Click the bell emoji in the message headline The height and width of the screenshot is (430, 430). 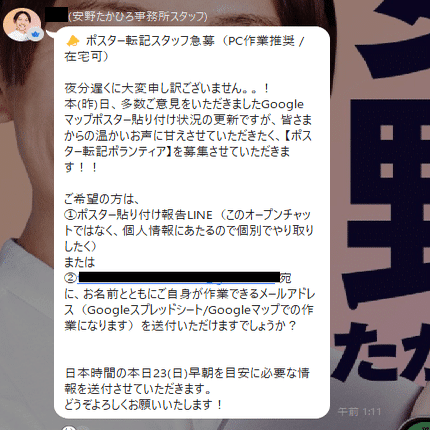73,41
